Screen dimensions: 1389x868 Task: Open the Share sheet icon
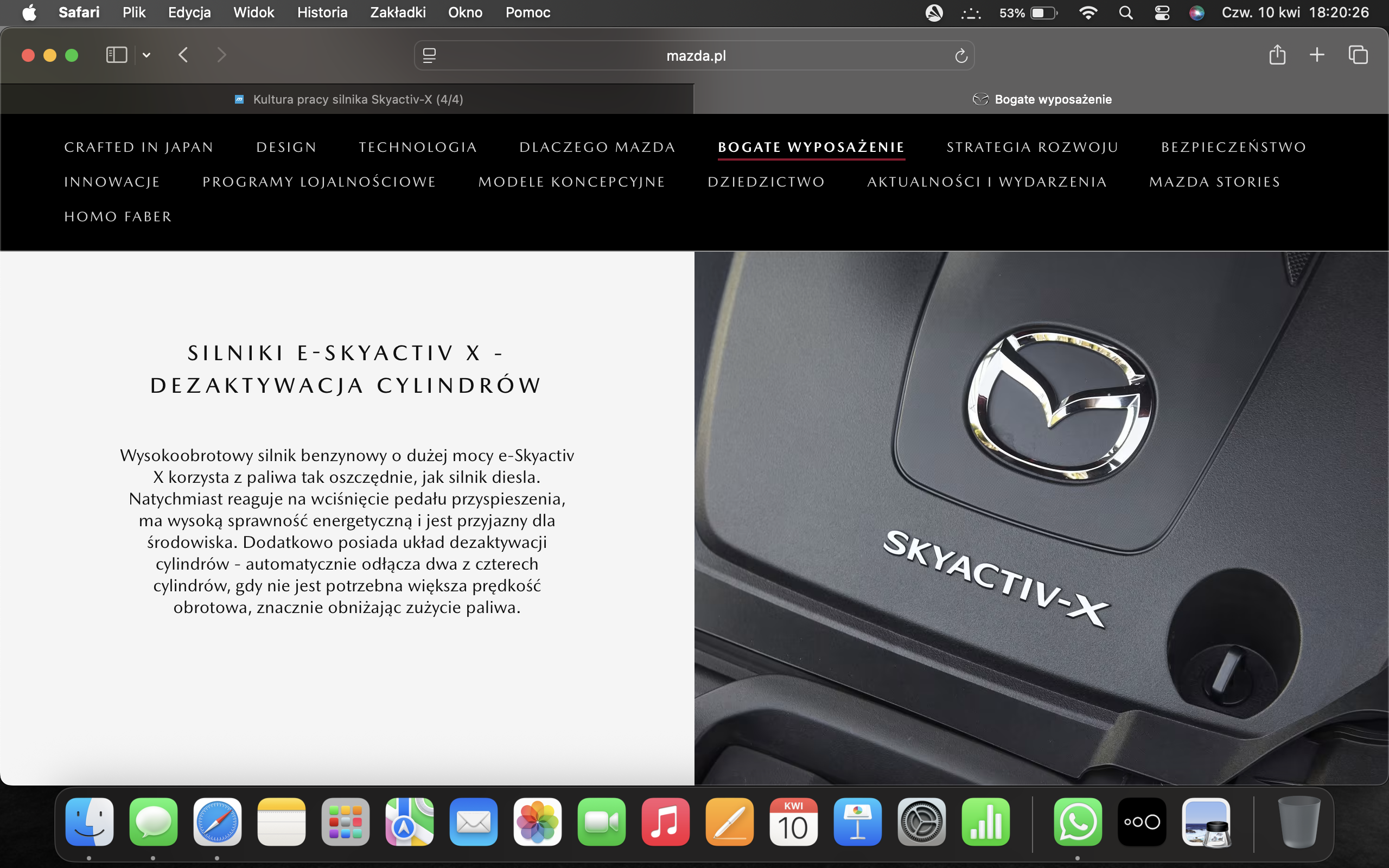(1277, 55)
